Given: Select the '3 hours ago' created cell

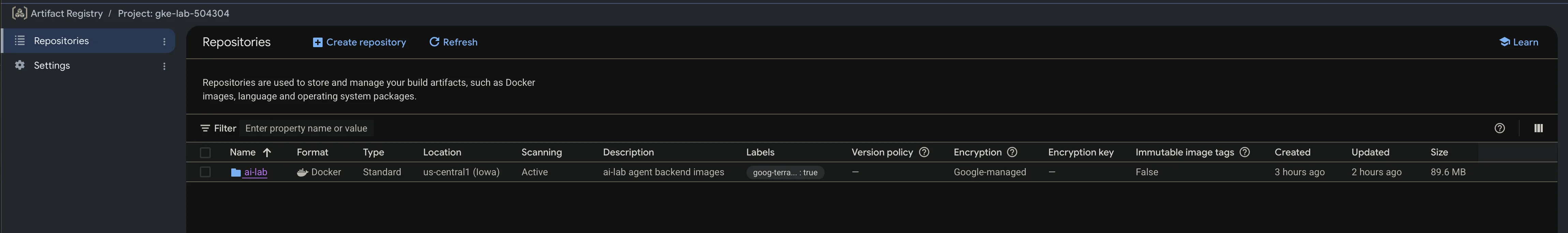Looking at the screenshot, I should [x=1299, y=172].
